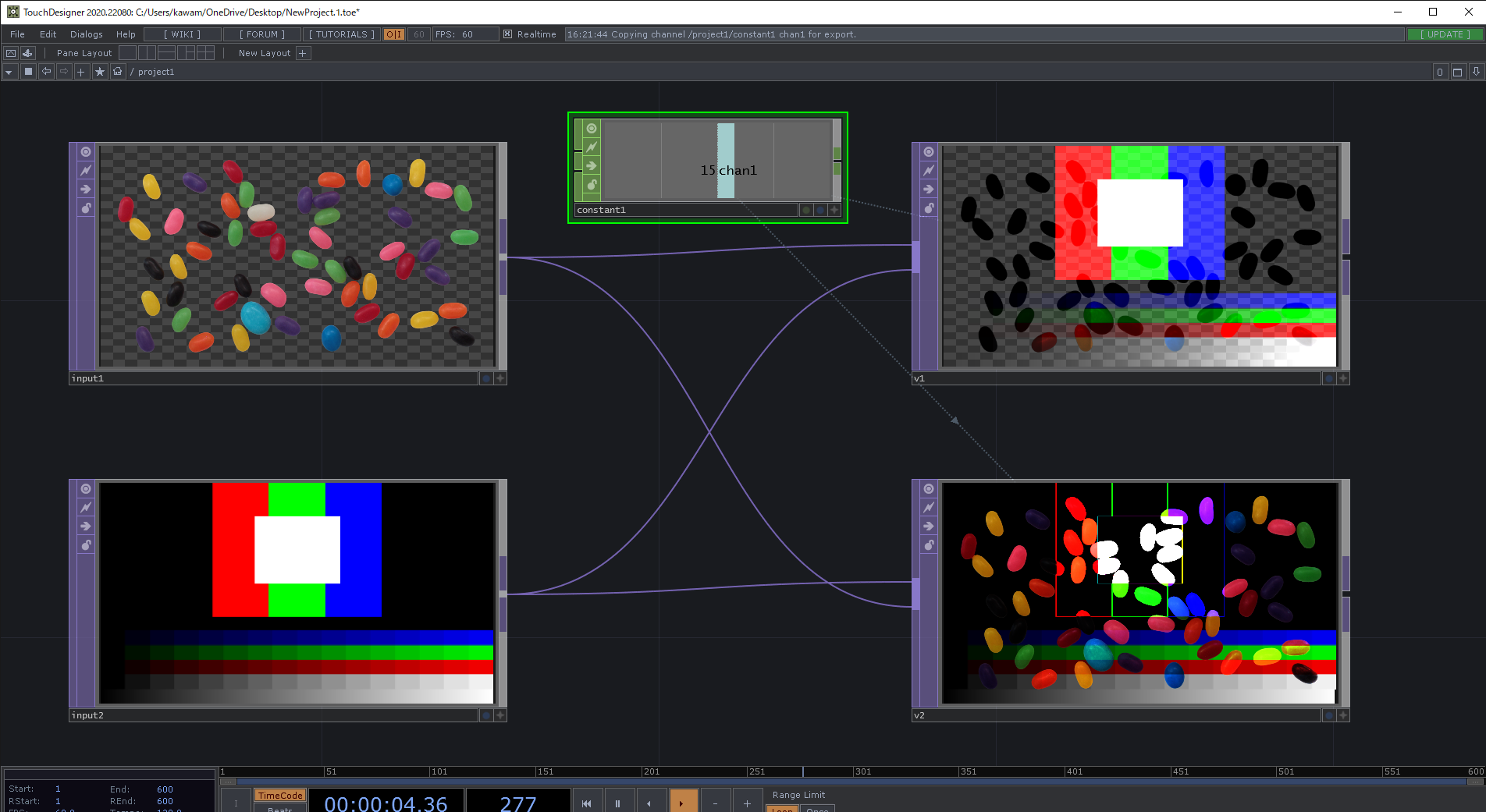Open the WIKI link

[183, 34]
